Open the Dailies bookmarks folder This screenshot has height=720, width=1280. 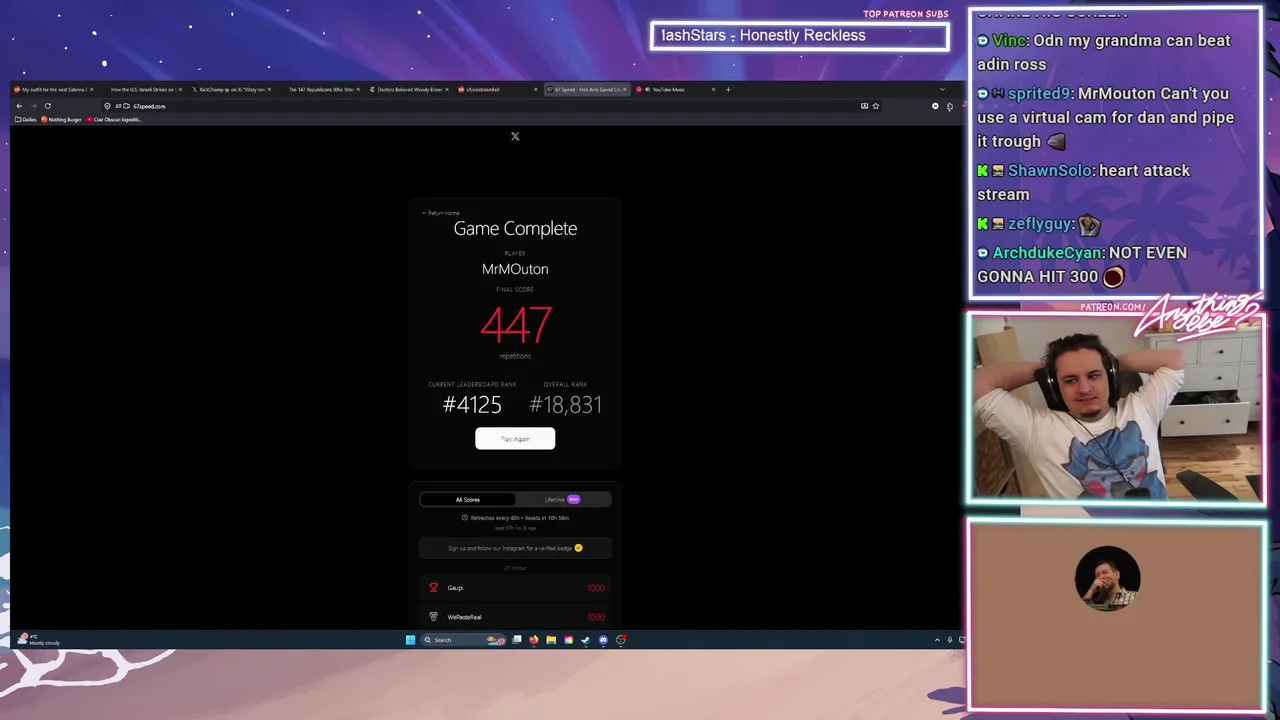point(26,119)
